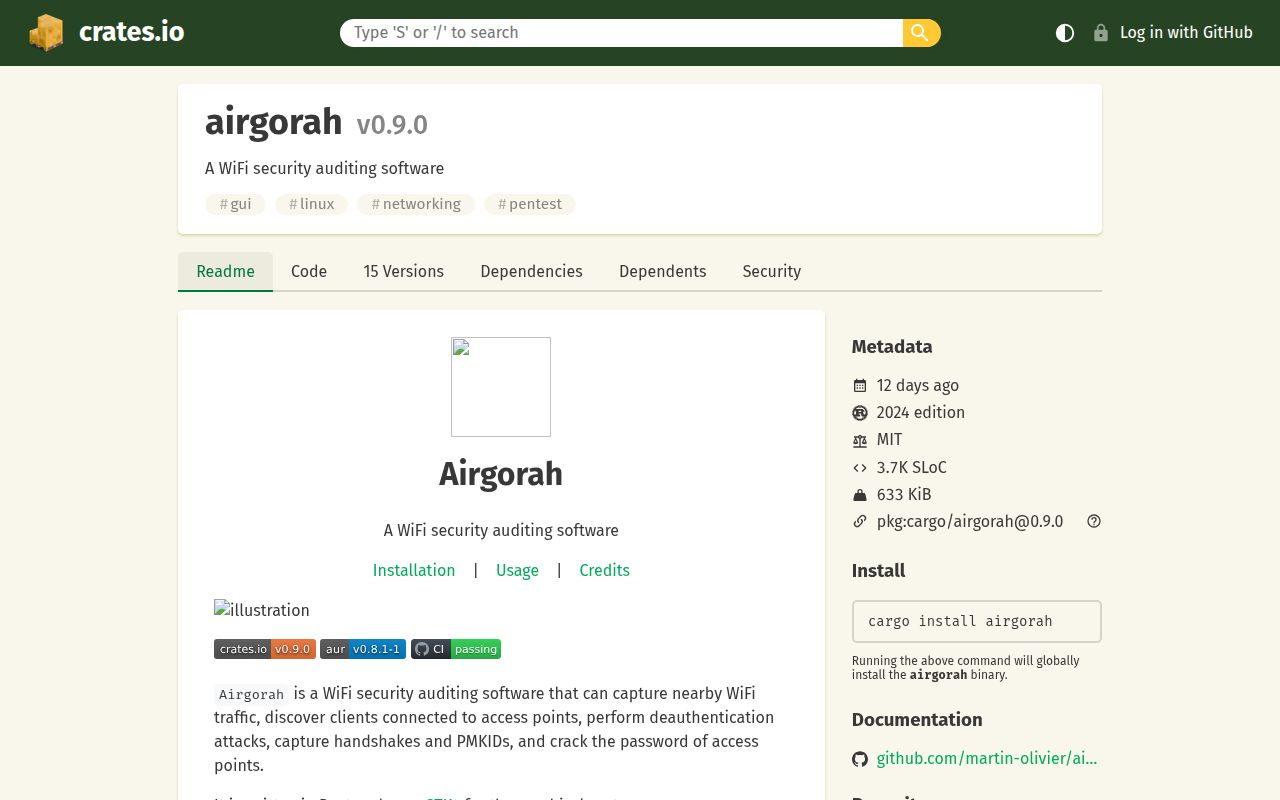Click the aur v0.8.1-1 badge
The width and height of the screenshot is (1280, 800).
363,649
